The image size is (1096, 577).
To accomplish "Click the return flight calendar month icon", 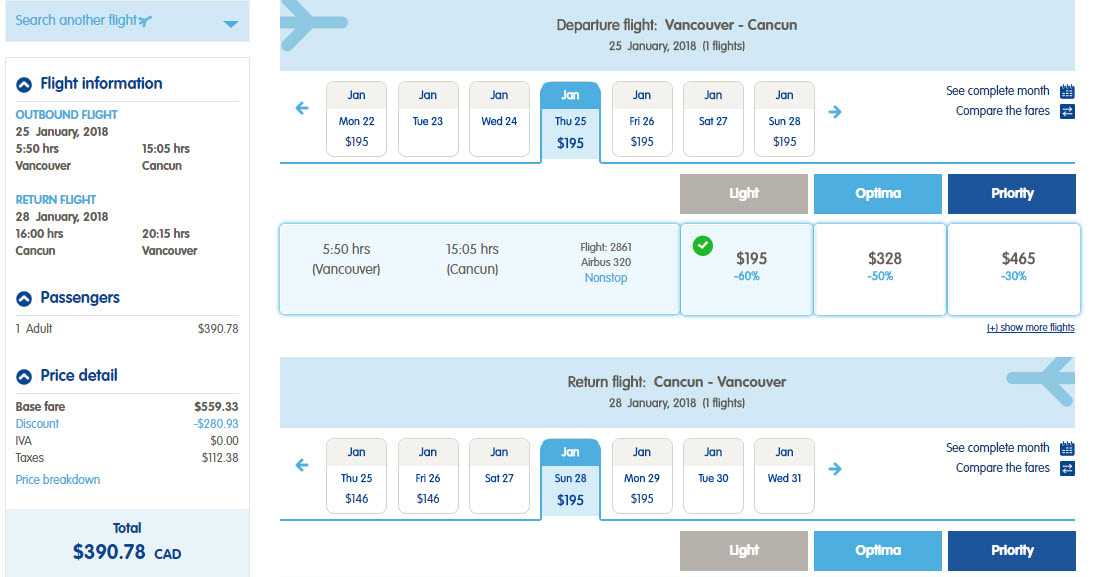I will (1067, 448).
